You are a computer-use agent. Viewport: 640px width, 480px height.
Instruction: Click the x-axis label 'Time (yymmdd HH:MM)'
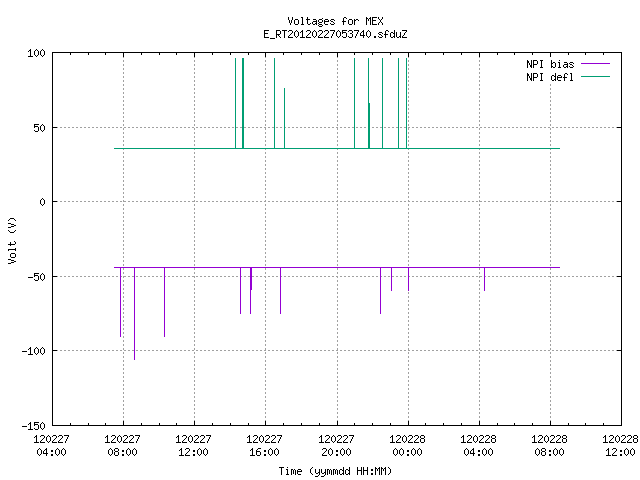(x=335, y=471)
